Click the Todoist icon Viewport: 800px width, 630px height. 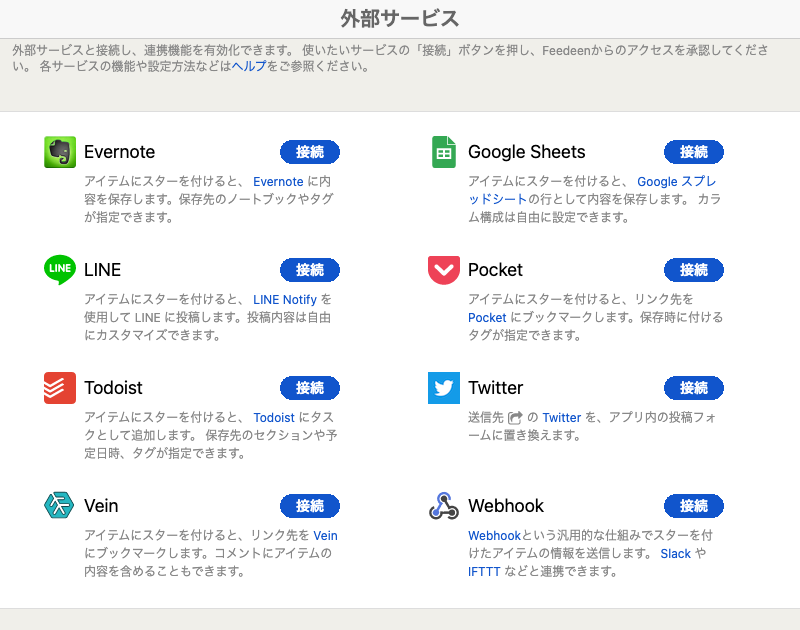(60, 388)
